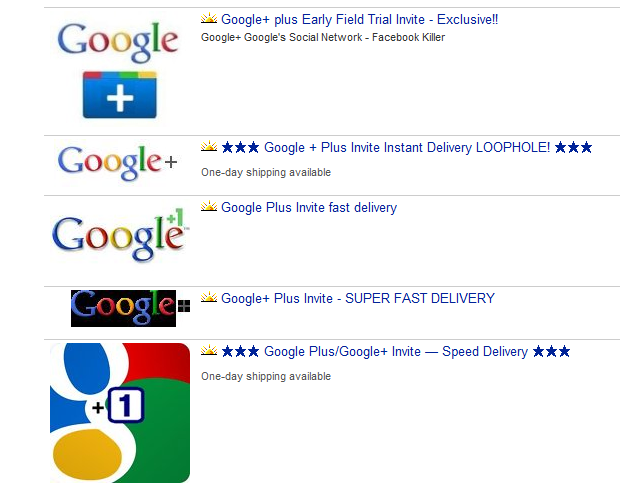The image size is (620, 491).
Task: Open 'Google Plus Invite fast delivery' listing
Action: click(309, 208)
